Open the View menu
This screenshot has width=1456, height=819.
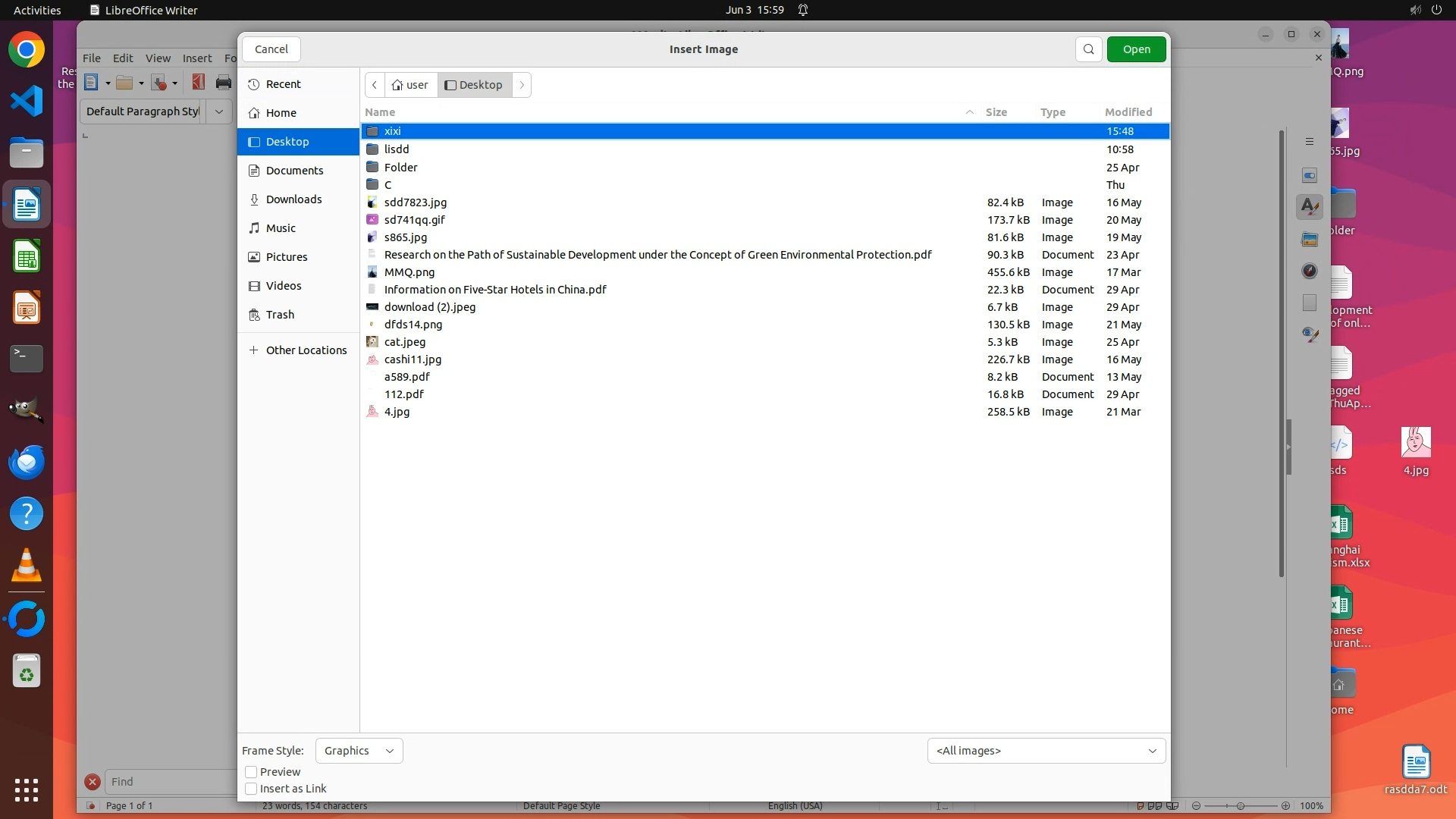click(x=158, y=58)
